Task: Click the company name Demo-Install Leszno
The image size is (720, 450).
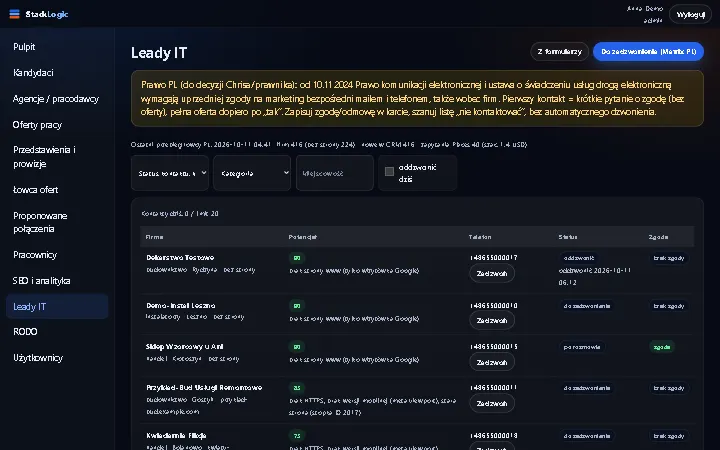Action: tap(180, 305)
